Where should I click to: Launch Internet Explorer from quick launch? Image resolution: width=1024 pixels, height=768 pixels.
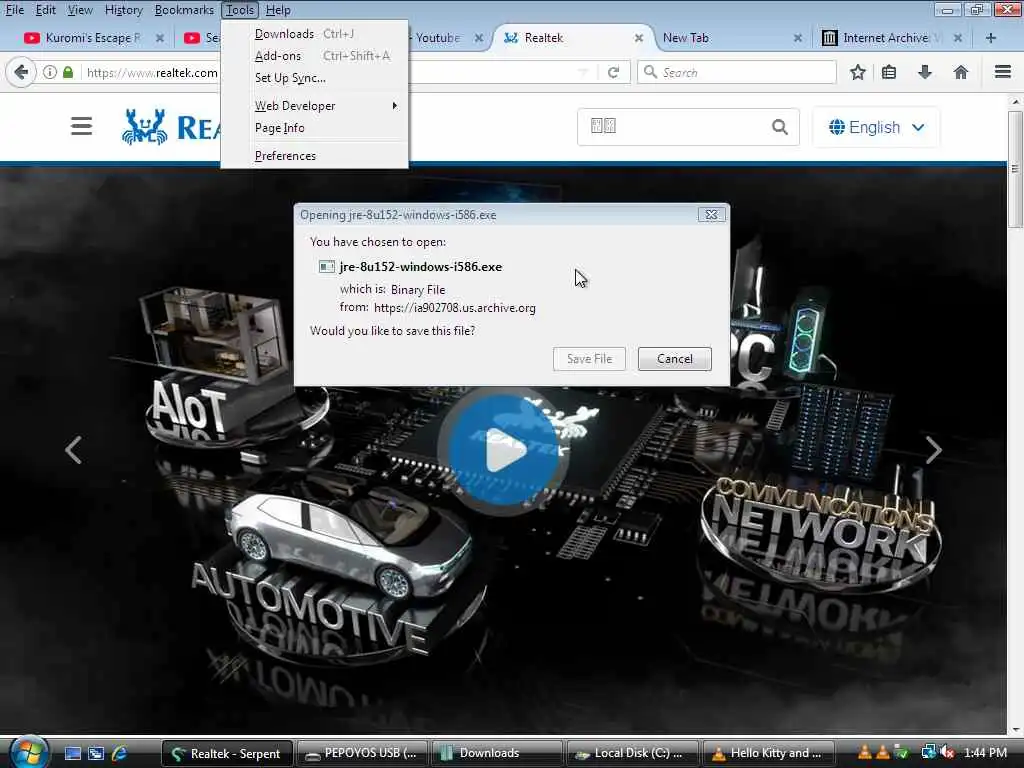(x=120, y=754)
